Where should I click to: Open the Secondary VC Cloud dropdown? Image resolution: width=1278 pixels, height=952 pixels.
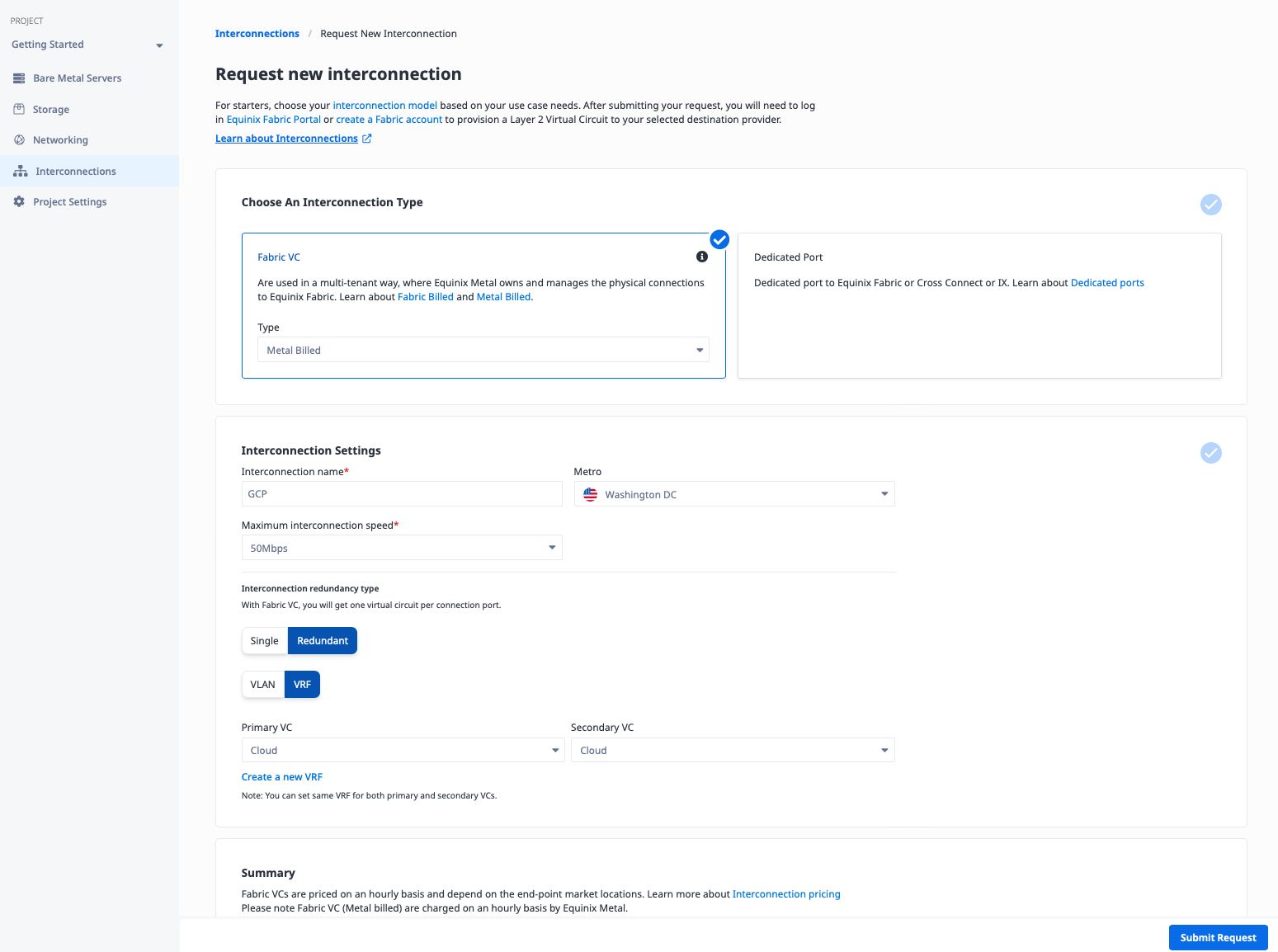[733, 750]
